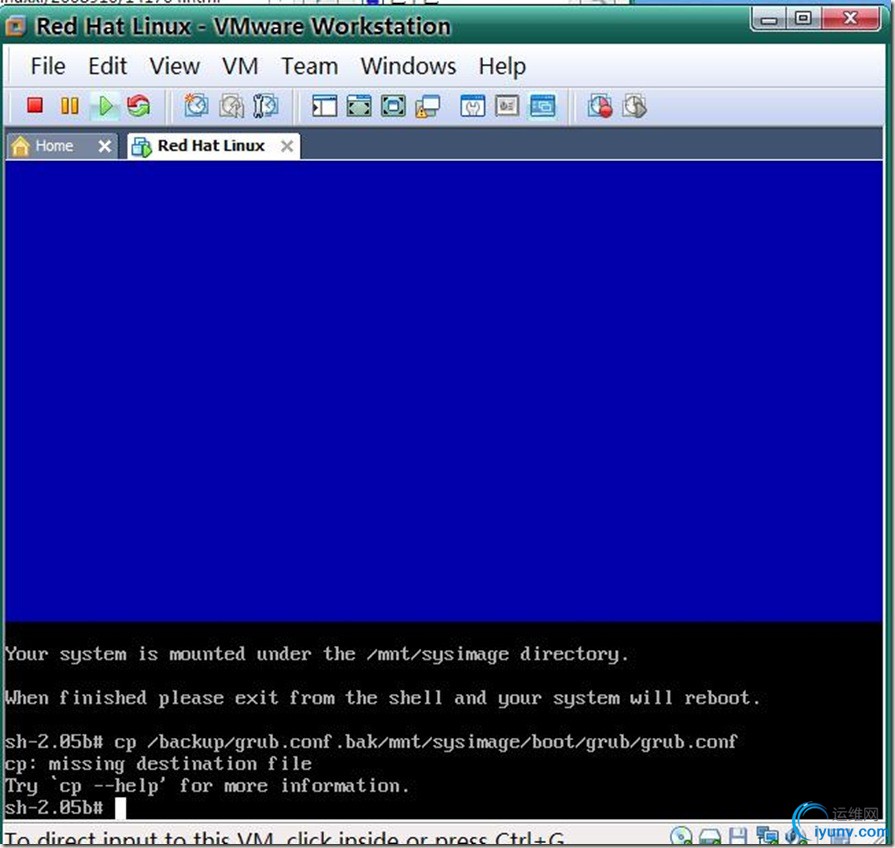Click the CD/DVD drive status icon

point(680,836)
